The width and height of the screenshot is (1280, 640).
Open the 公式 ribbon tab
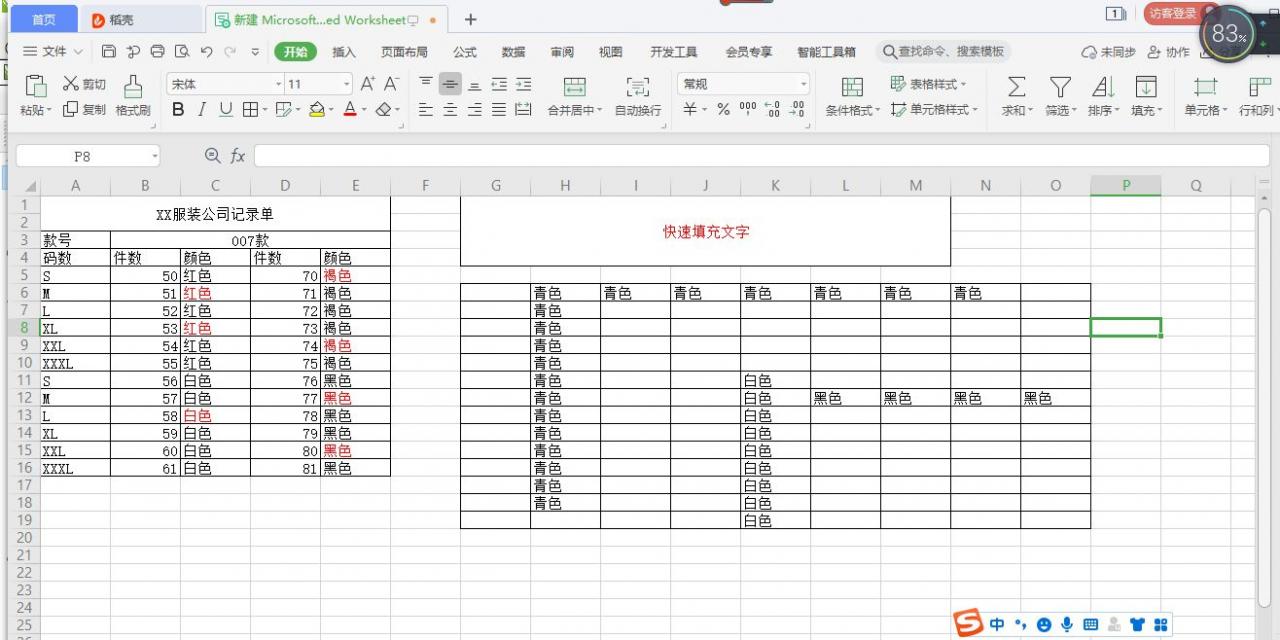[465, 52]
